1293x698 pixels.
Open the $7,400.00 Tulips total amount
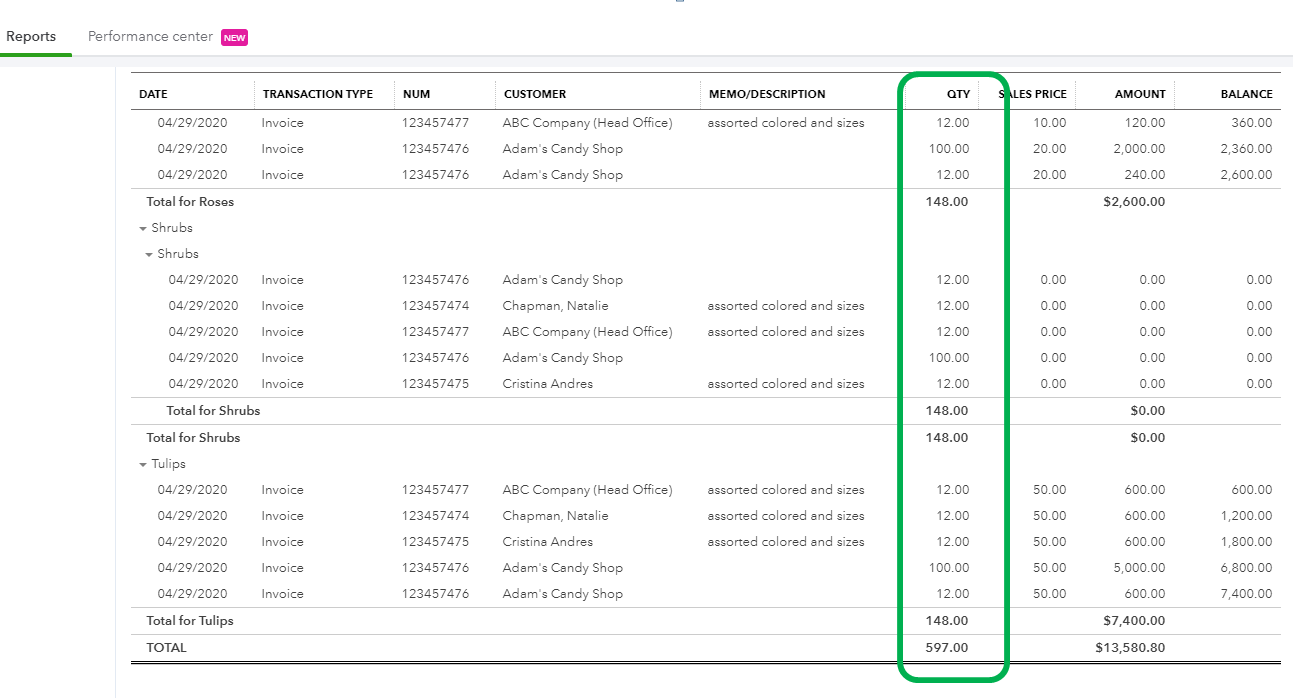1134,621
